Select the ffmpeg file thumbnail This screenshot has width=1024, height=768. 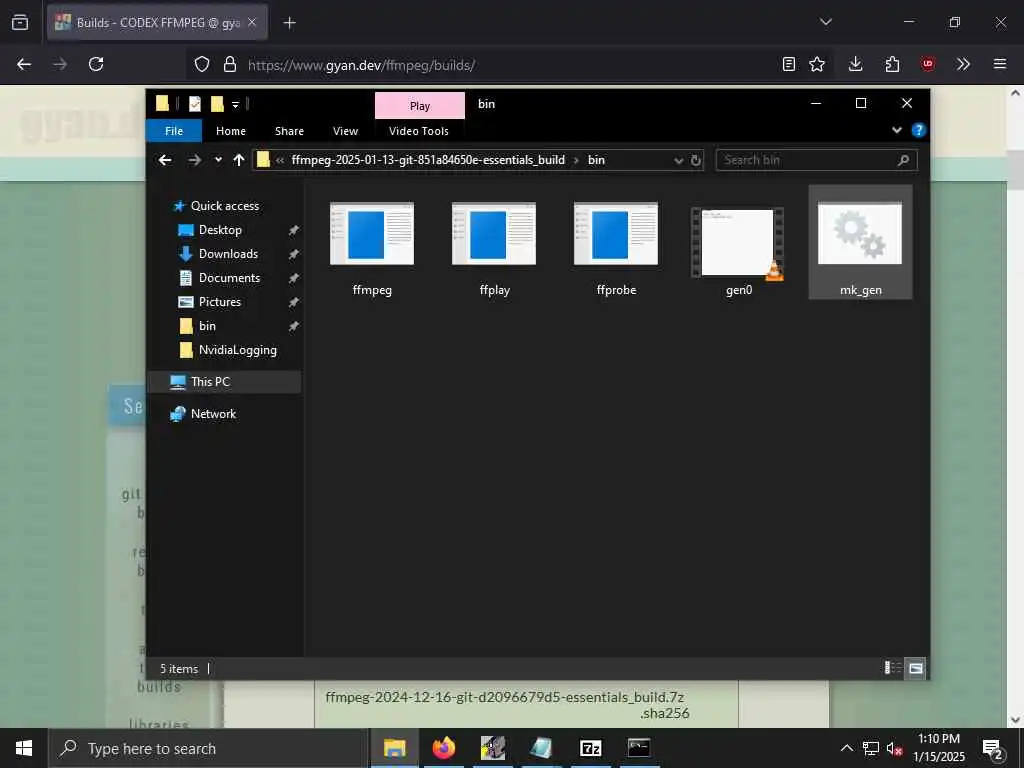[372, 234]
